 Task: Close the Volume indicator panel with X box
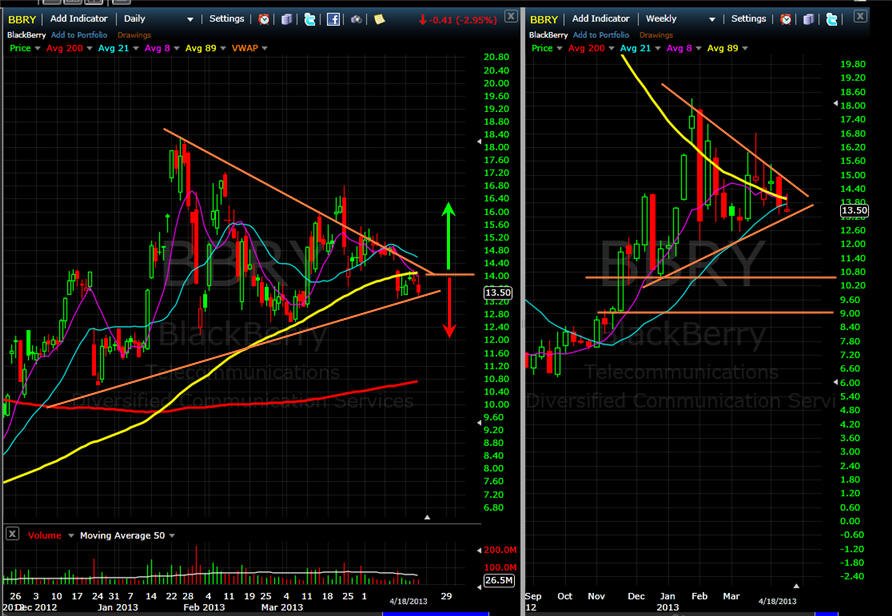pos(12,534)
